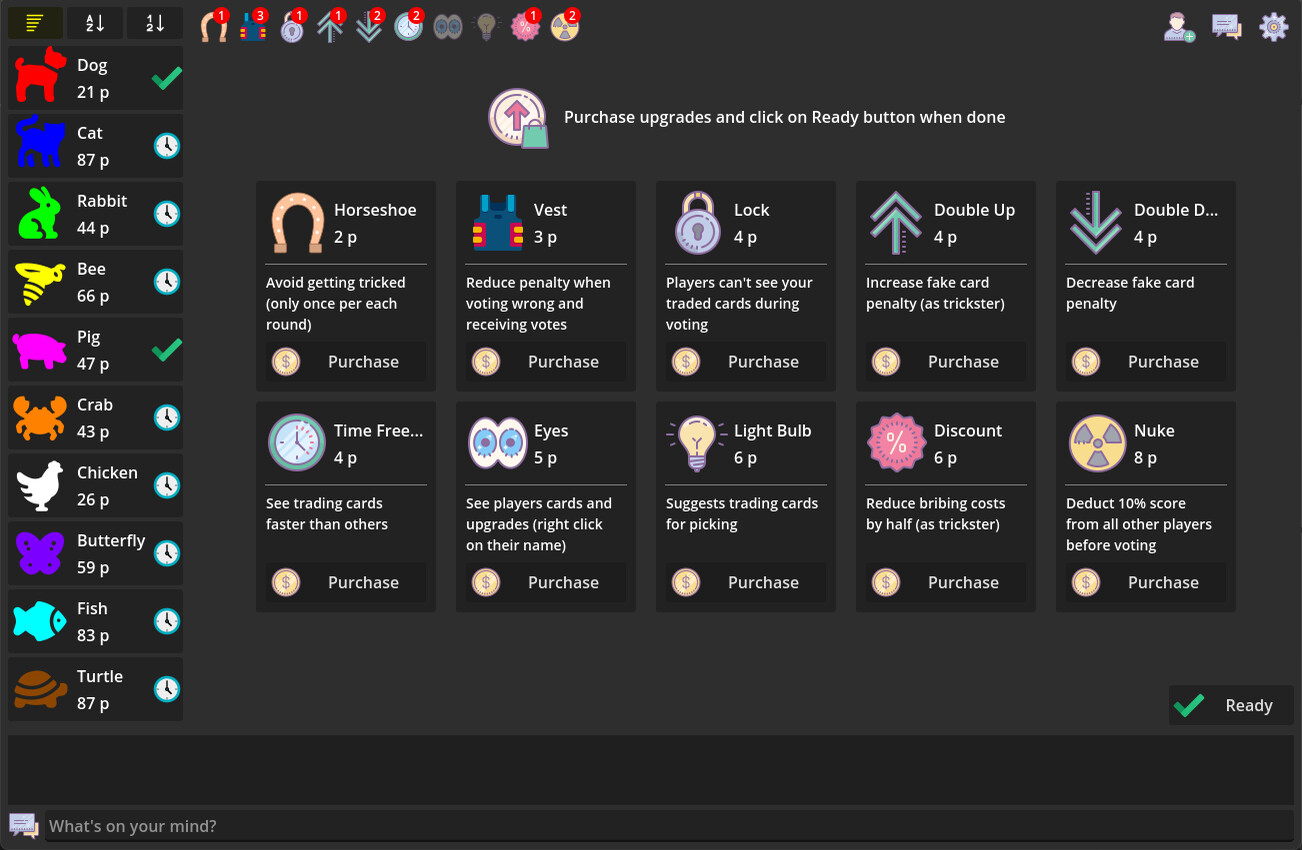Select the Double Up arrow icon in the toolbar
Viewport: 1302px width, 850px height.
click(331, 25)
